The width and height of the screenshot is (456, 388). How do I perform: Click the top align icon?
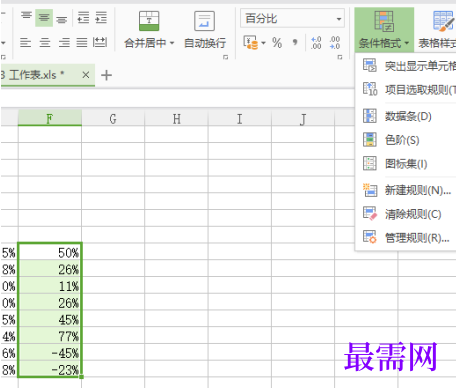click(x=26, y=17)
